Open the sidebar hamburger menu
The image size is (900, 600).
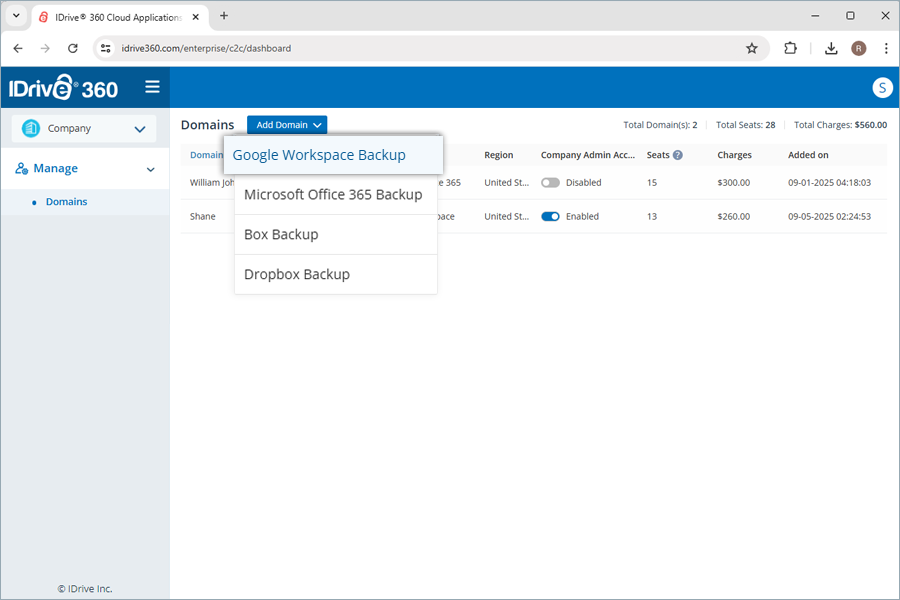click(152, 87)
